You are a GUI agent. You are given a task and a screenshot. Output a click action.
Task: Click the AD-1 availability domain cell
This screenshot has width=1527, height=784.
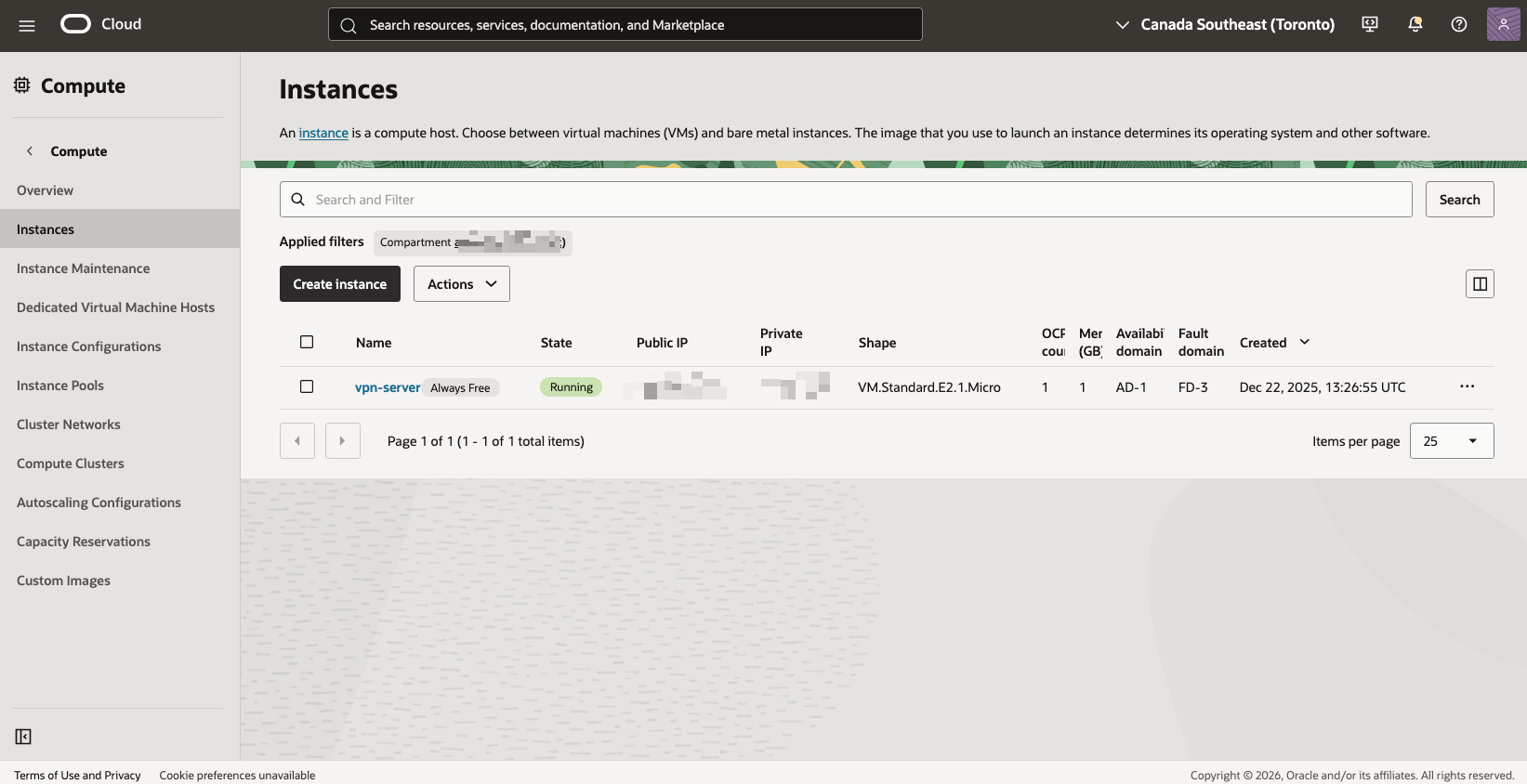[1131, 387]
